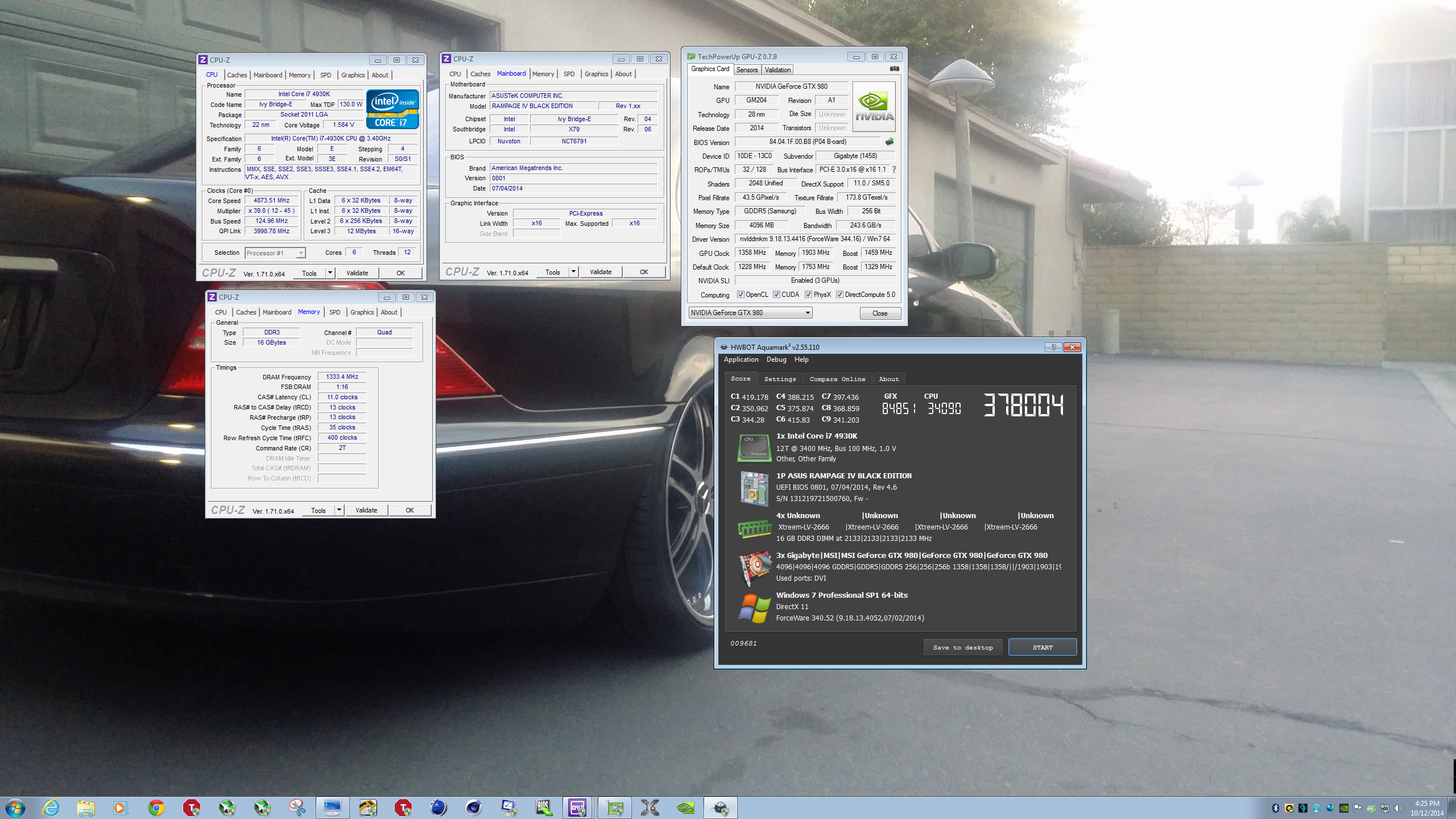Switch to GPU-Z via its taskbar icon

[x=614, y=808]
